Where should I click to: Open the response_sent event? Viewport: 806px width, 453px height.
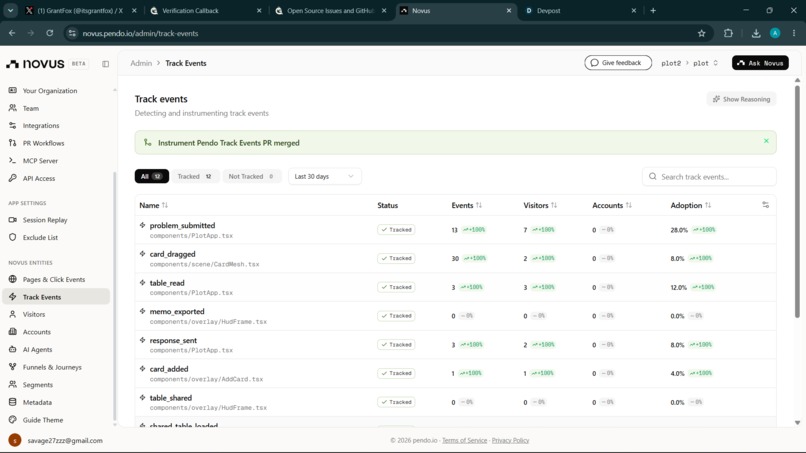[173, 340]
